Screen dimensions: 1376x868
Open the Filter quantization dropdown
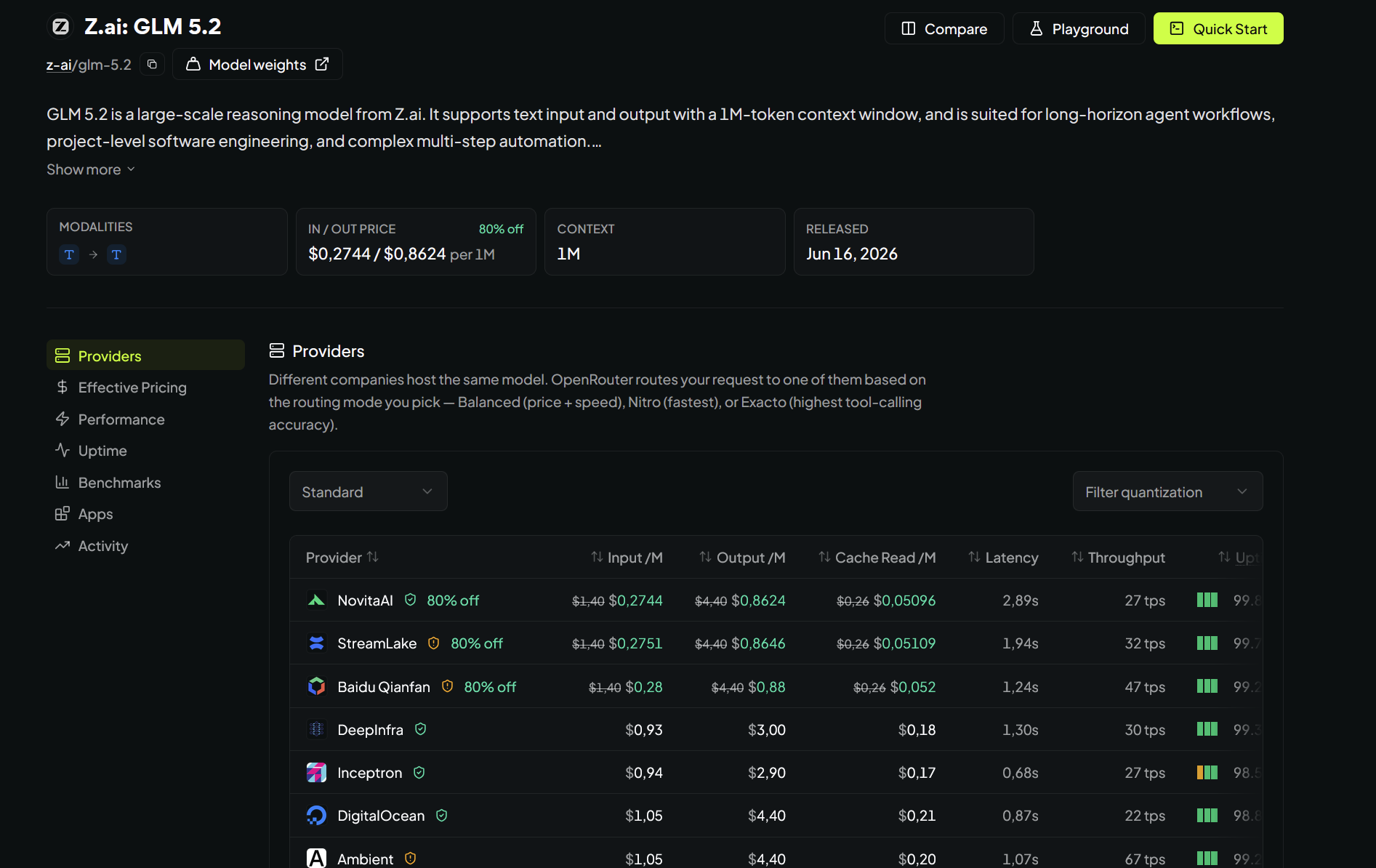[x=1167, y=491]
